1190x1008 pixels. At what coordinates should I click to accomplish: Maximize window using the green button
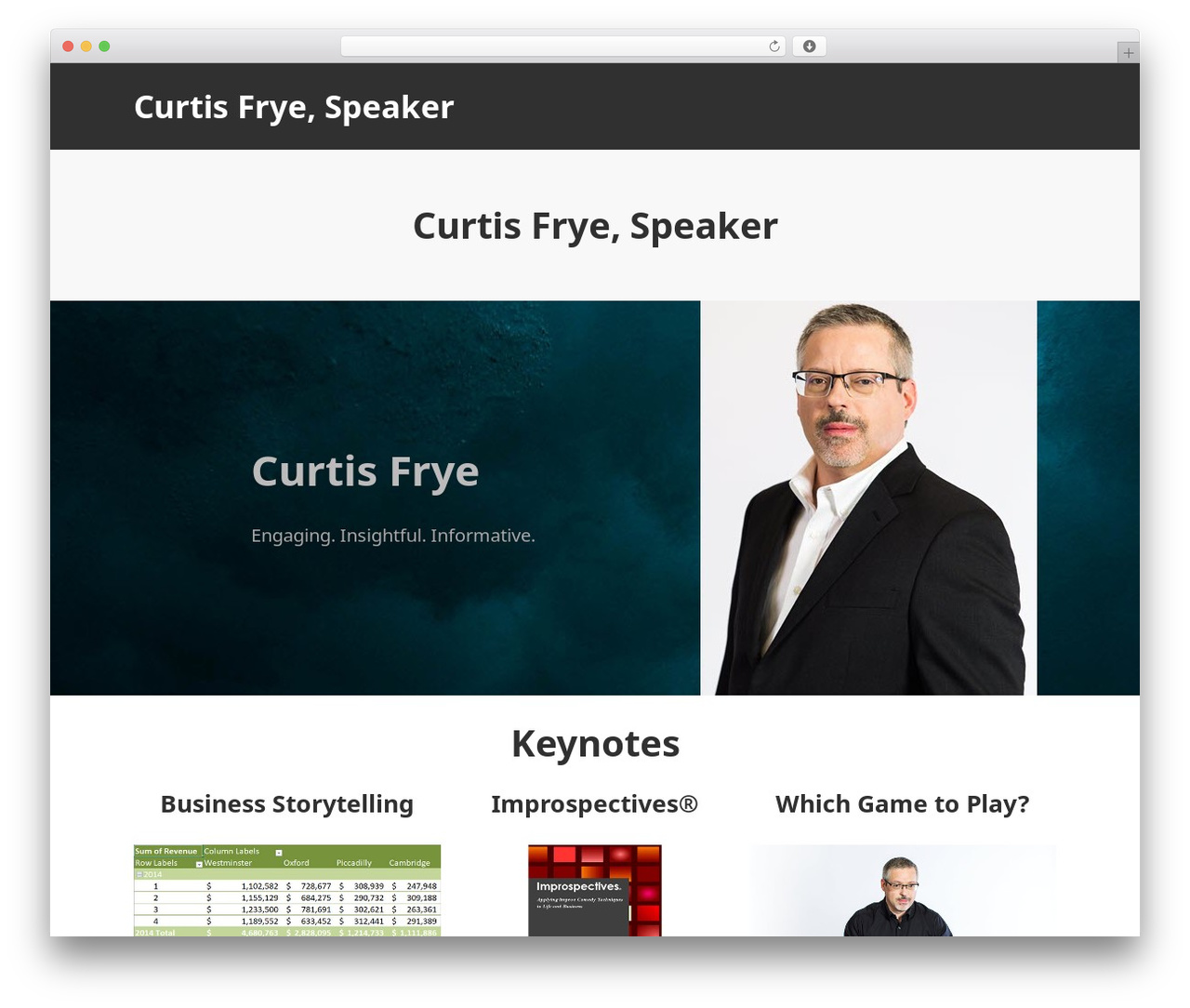click(104, 46)
